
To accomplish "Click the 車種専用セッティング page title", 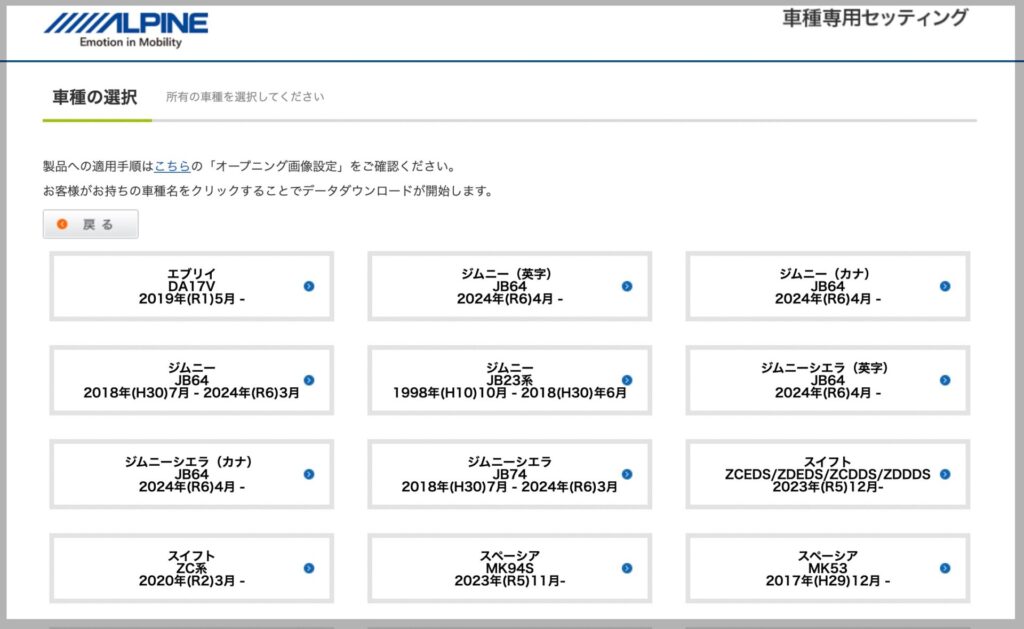I will point(874,18).
